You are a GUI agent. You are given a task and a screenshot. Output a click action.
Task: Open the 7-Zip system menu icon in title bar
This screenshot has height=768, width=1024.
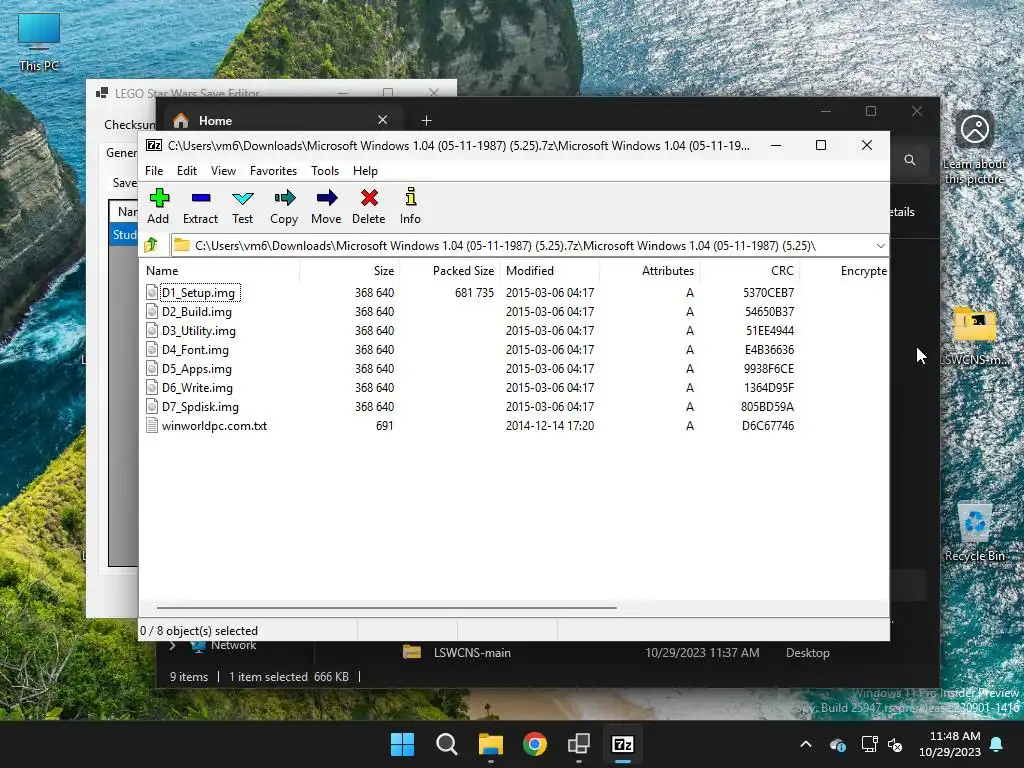coord(153,145)
